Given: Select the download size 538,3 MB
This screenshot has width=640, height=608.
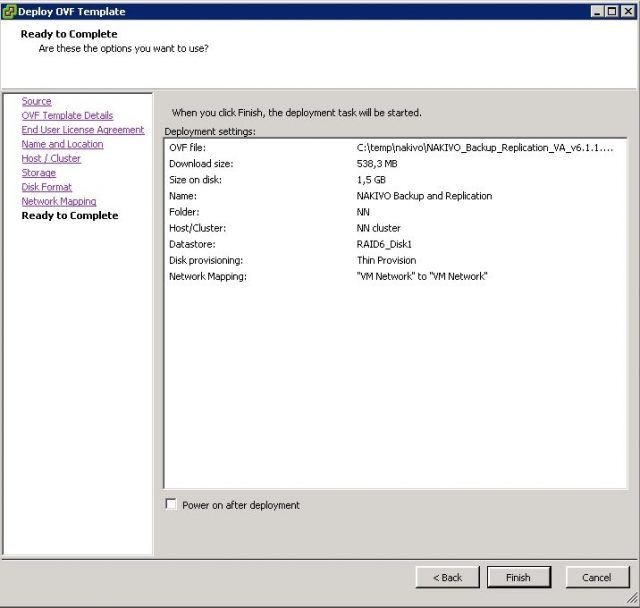Looking at the screenshot, I should tap(377, 164).
